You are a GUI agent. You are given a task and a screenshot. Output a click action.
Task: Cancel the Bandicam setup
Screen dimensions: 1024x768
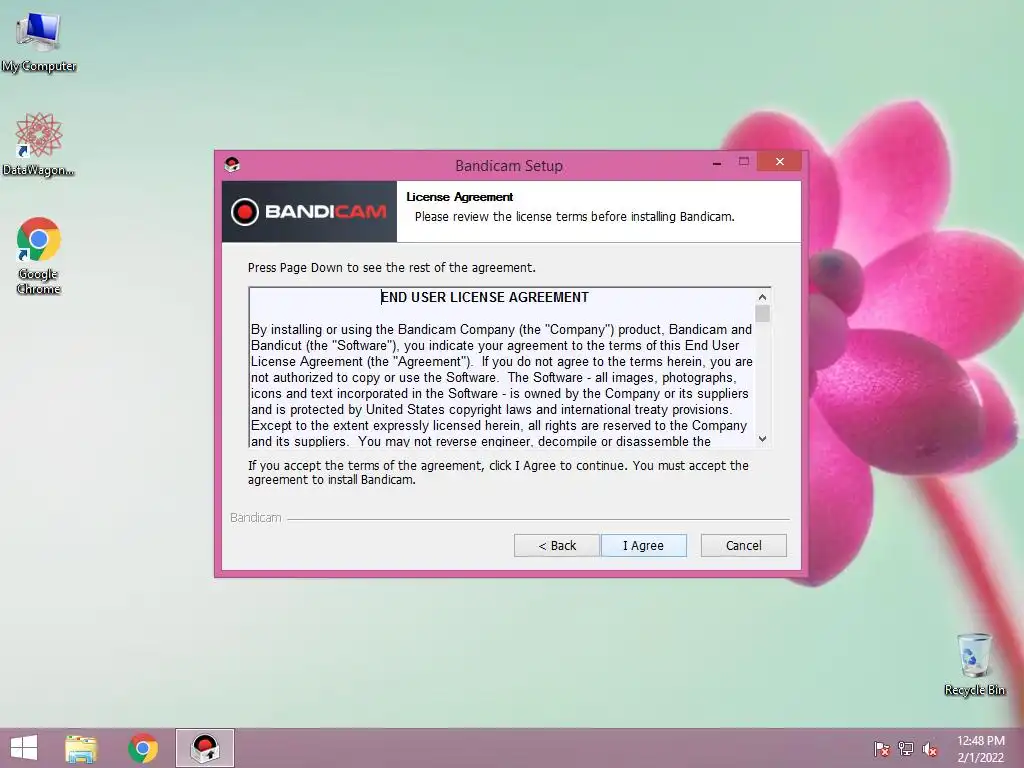743,545
